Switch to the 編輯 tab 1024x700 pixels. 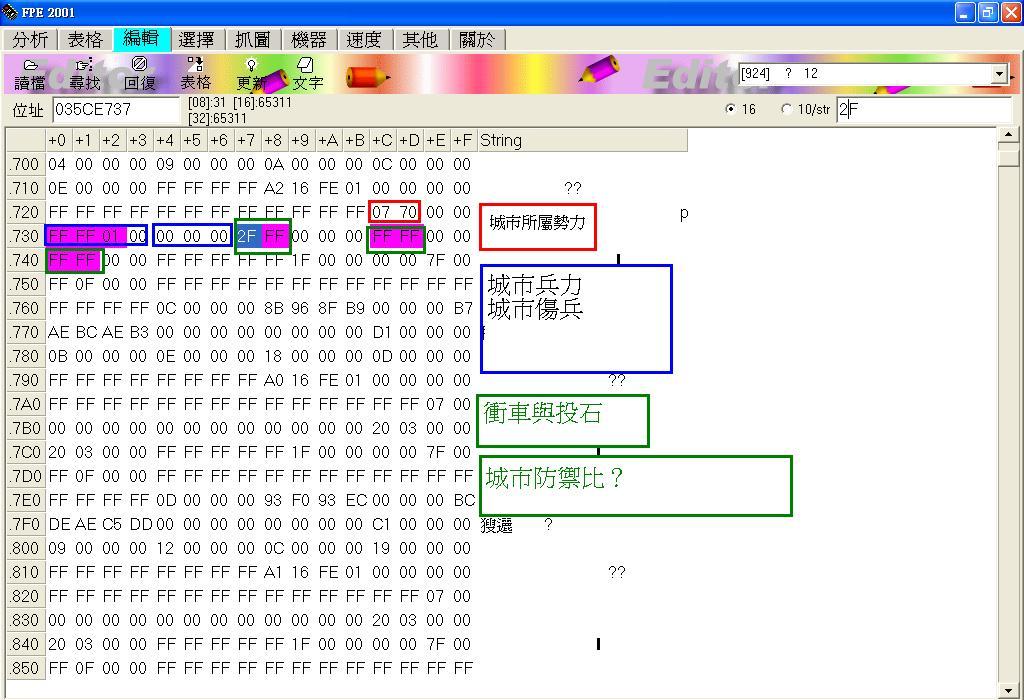click(141, 39)
